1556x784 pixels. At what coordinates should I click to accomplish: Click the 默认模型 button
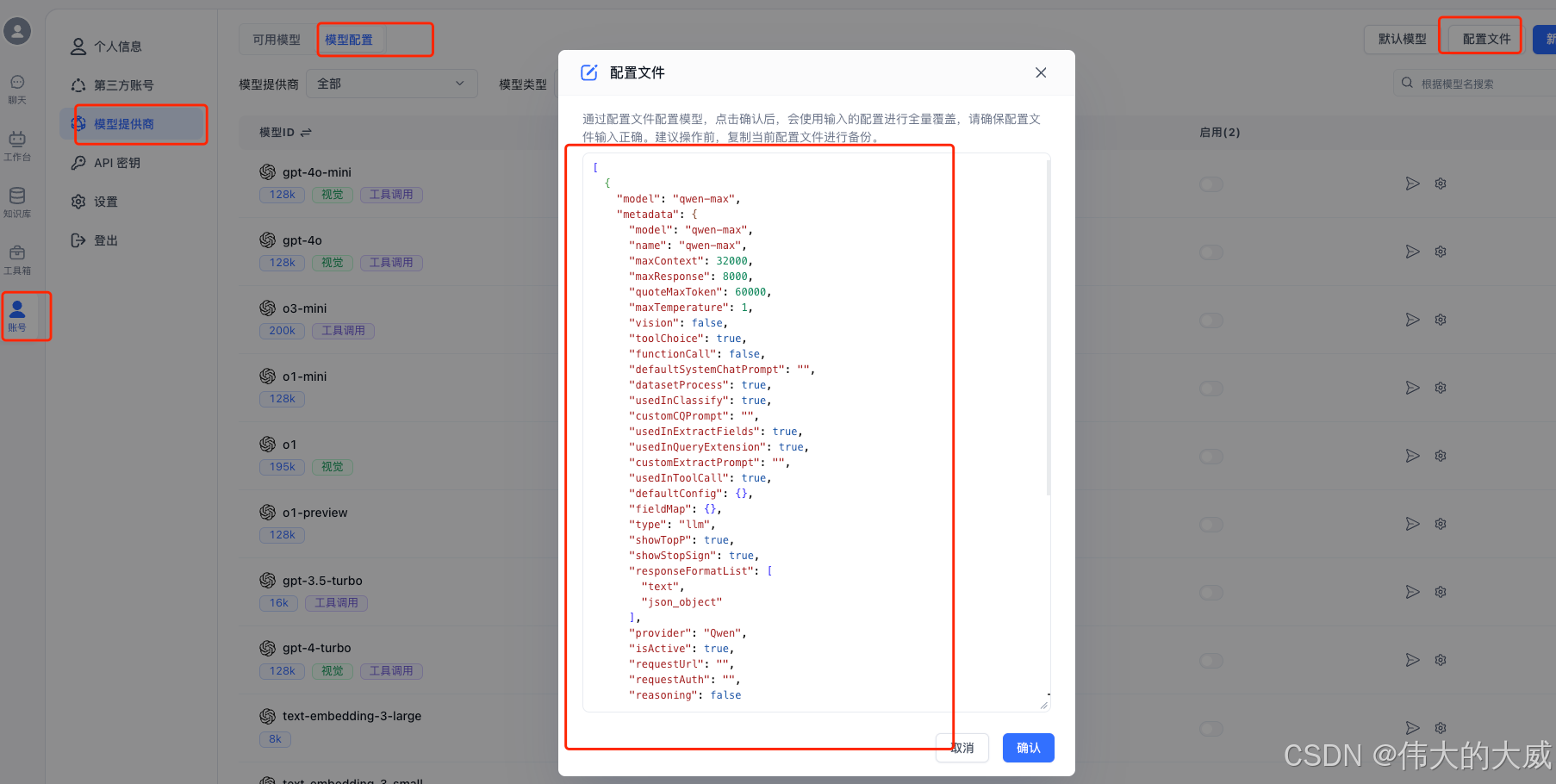pos(1402,39)
